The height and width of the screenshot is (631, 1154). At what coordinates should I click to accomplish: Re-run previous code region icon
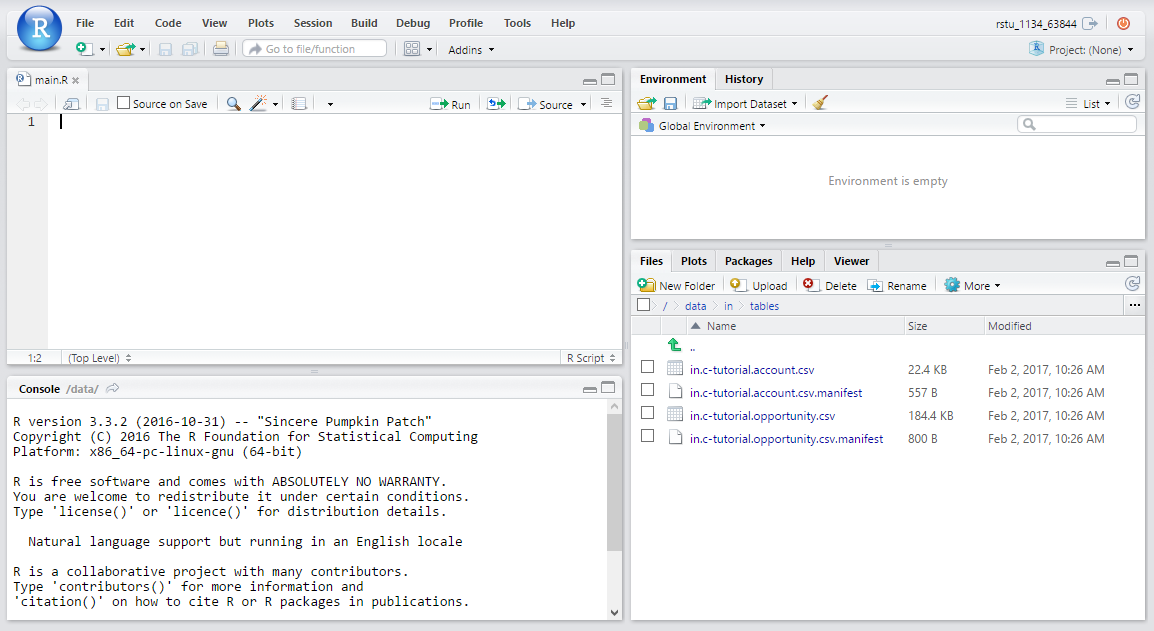coord(497,104)
